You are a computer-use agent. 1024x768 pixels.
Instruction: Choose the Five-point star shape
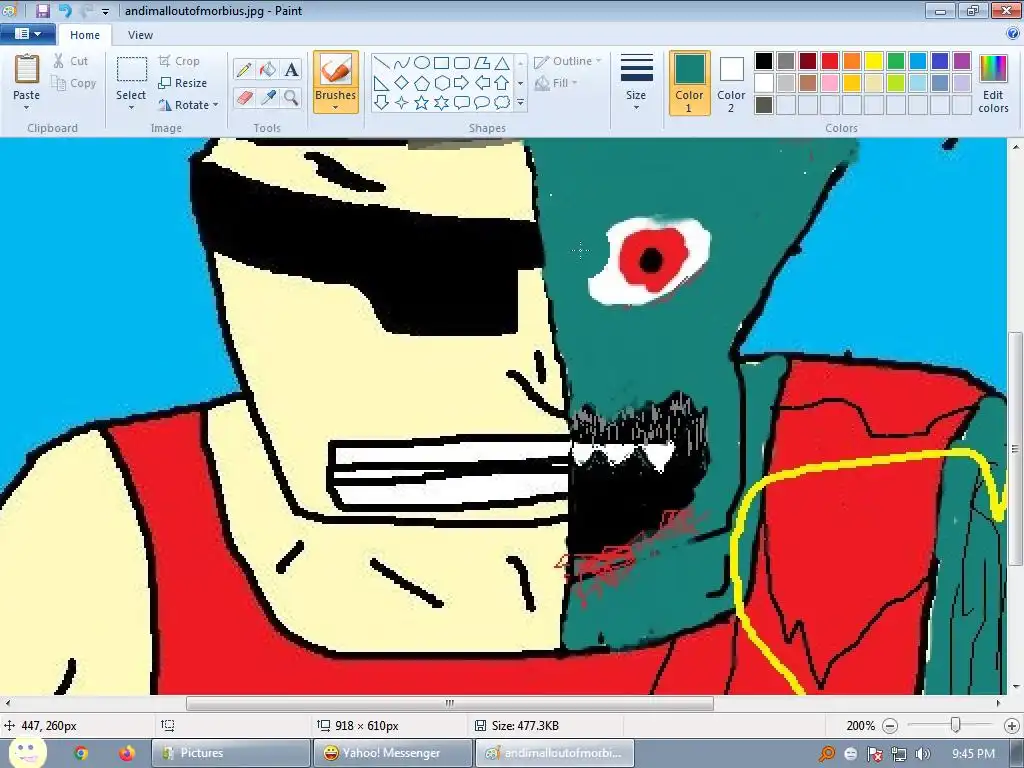422,103
